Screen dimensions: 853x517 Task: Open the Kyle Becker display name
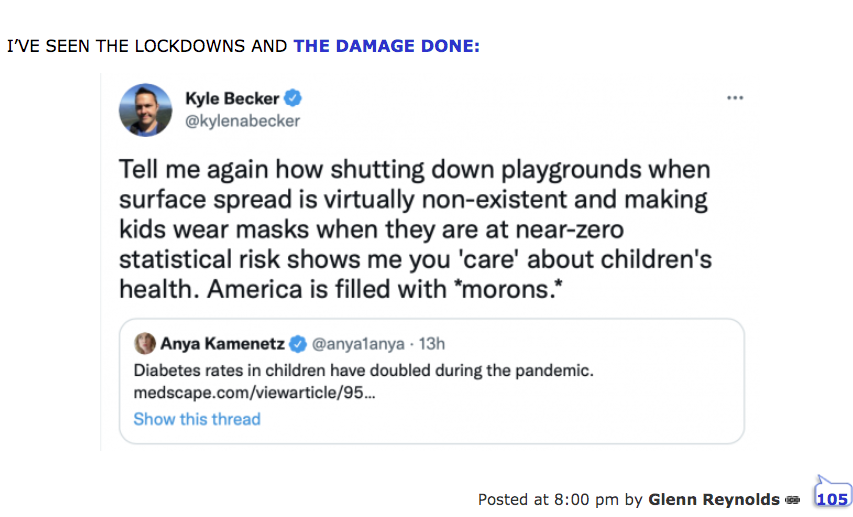[x=232, y=98]
